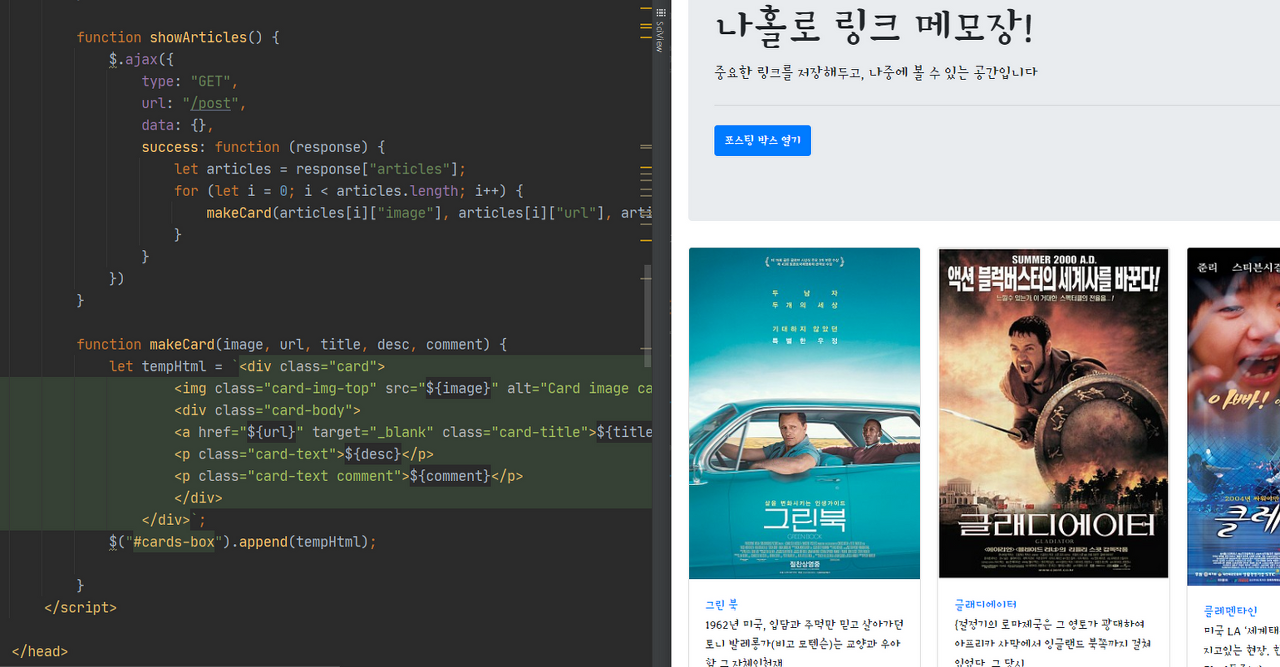
Task: Open the 클레멘타인 card title link
Action: click(x=1230, y=610)
